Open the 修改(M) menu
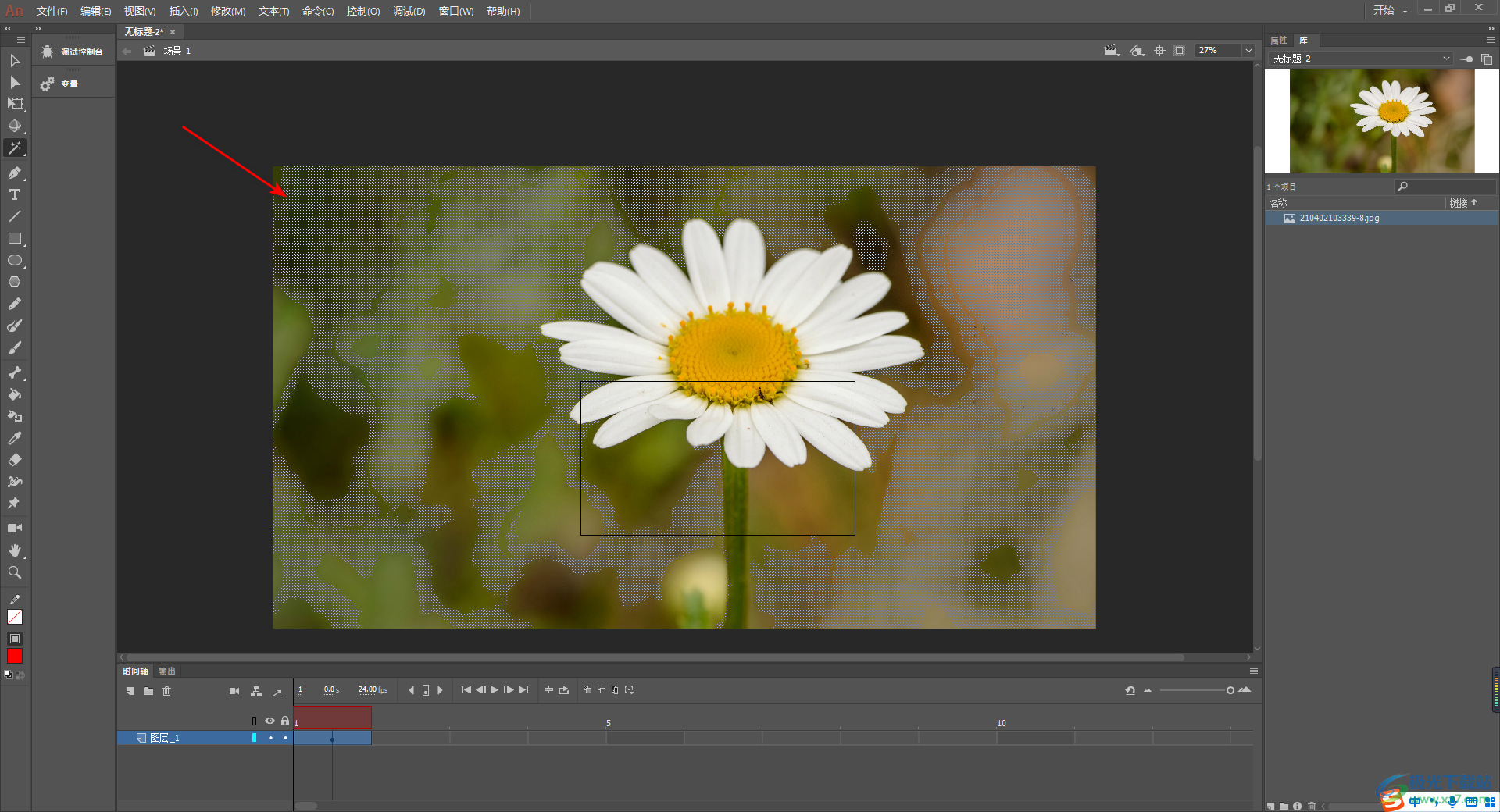The image size is (1500, 812). click(x=228, y=12)
